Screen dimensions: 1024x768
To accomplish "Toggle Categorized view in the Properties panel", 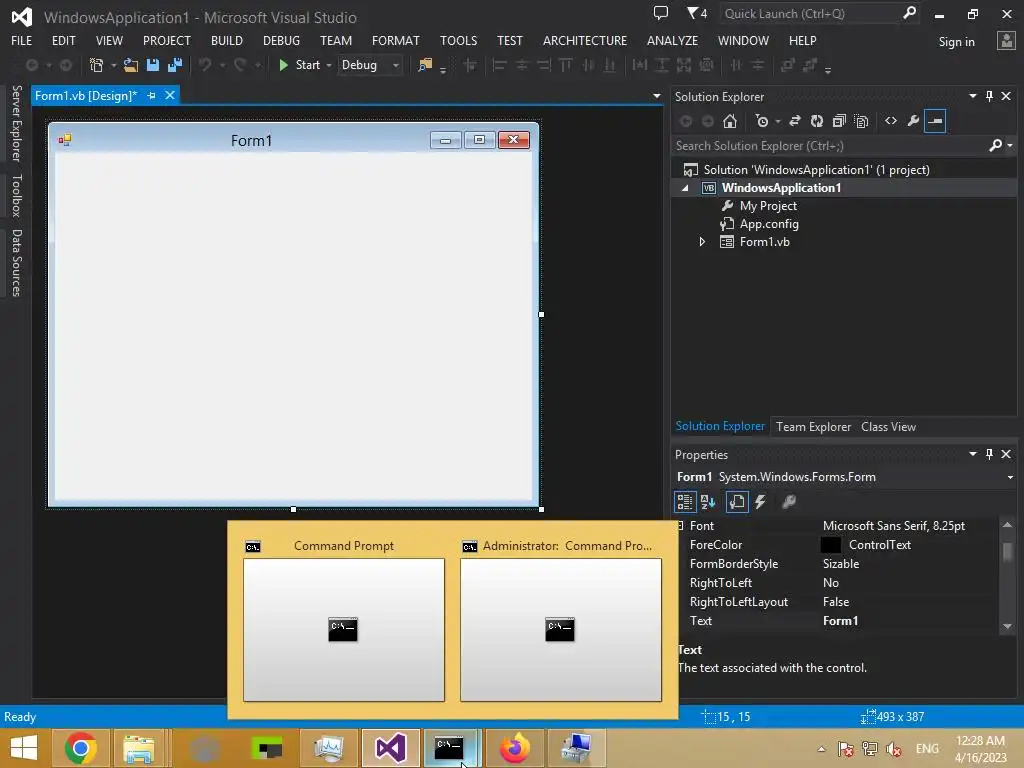I will 684,502.
